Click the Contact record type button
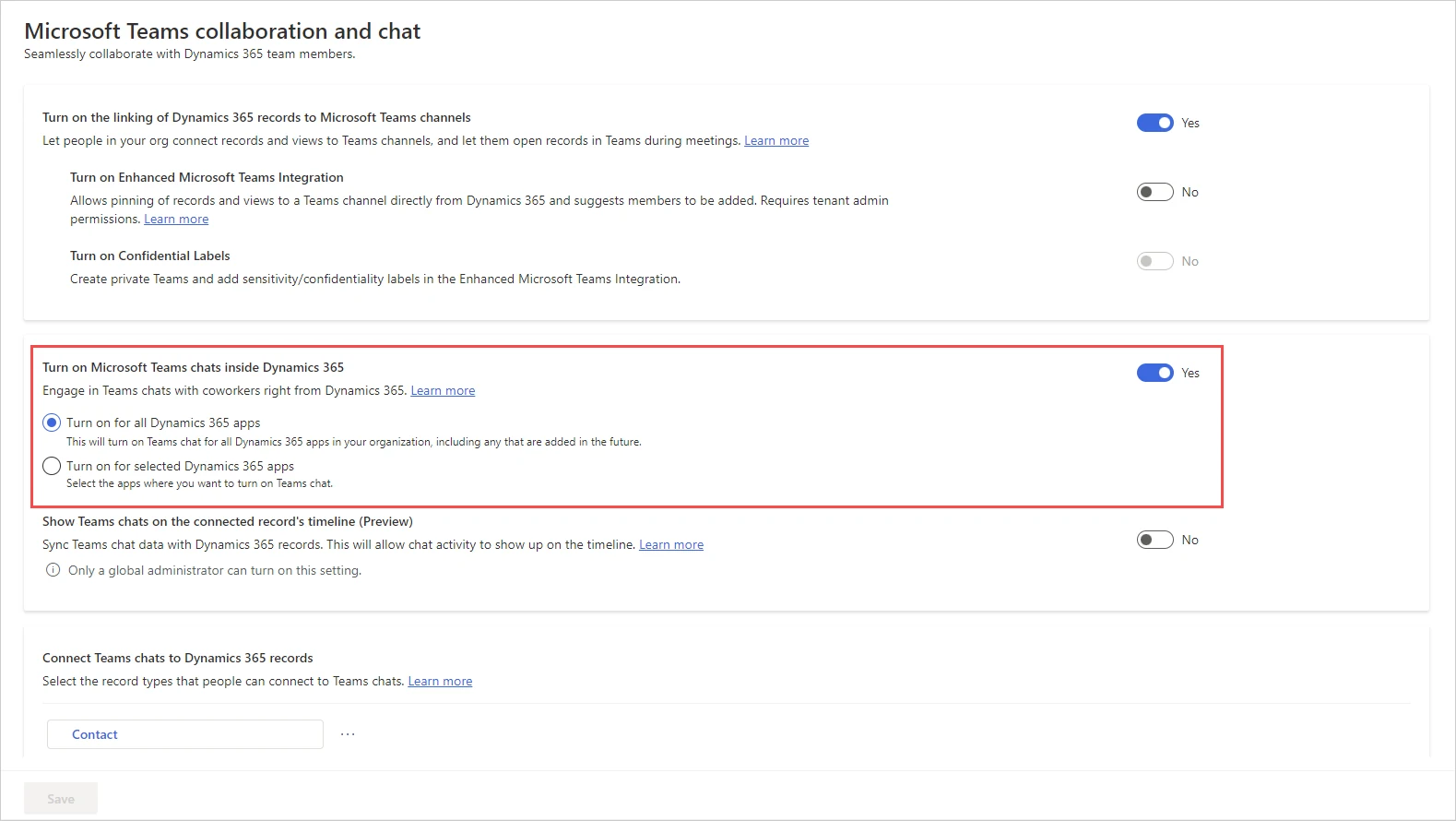Image resolution: width=1456 pixels, height=821 pixels. tap(185, 734)
